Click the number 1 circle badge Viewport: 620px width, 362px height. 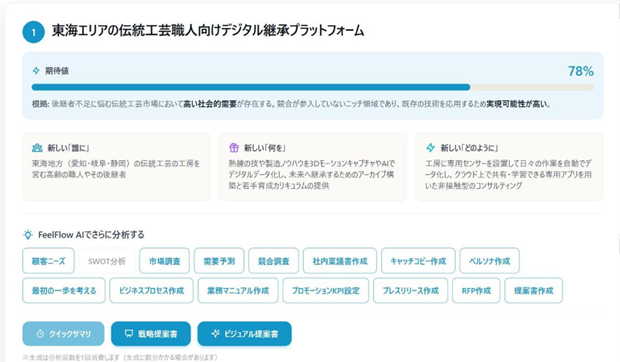coord(34,32)
